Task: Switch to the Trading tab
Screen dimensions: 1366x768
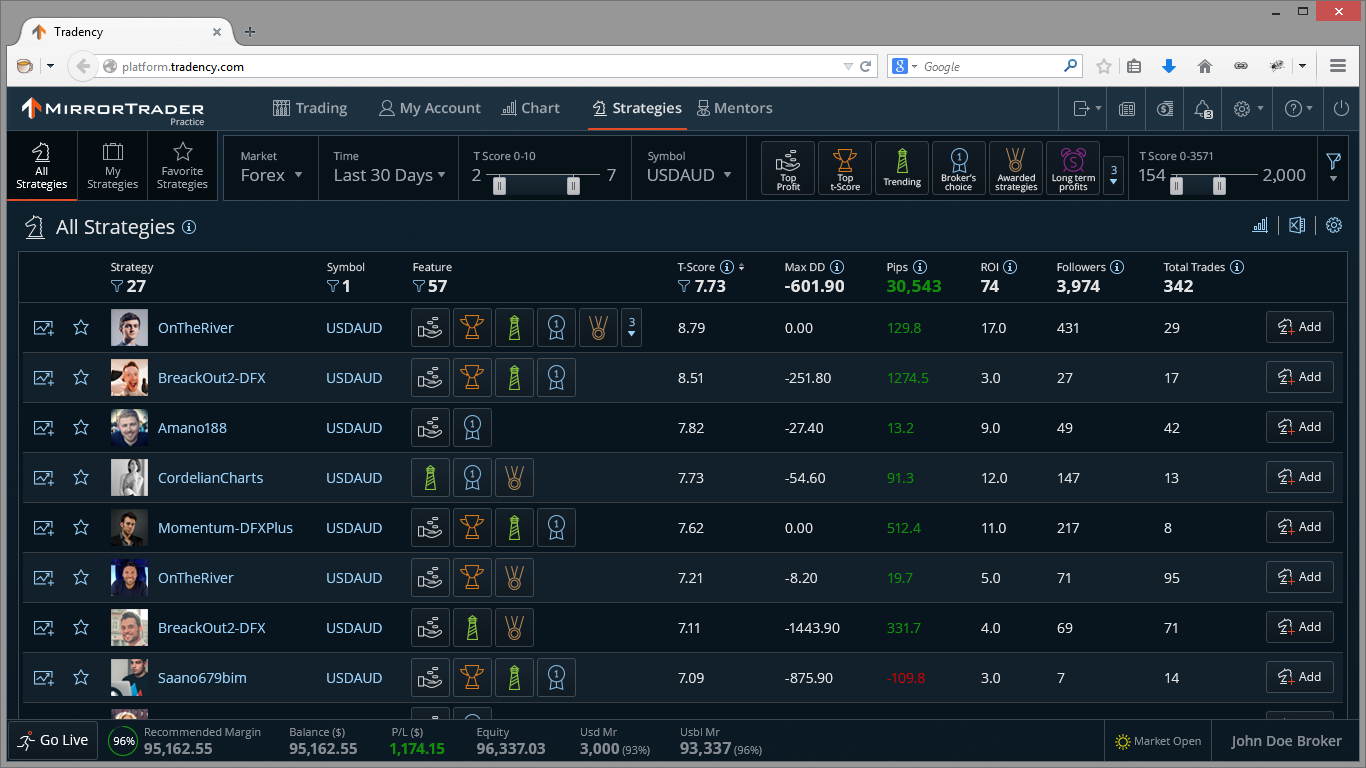Action: click(309, 108)
